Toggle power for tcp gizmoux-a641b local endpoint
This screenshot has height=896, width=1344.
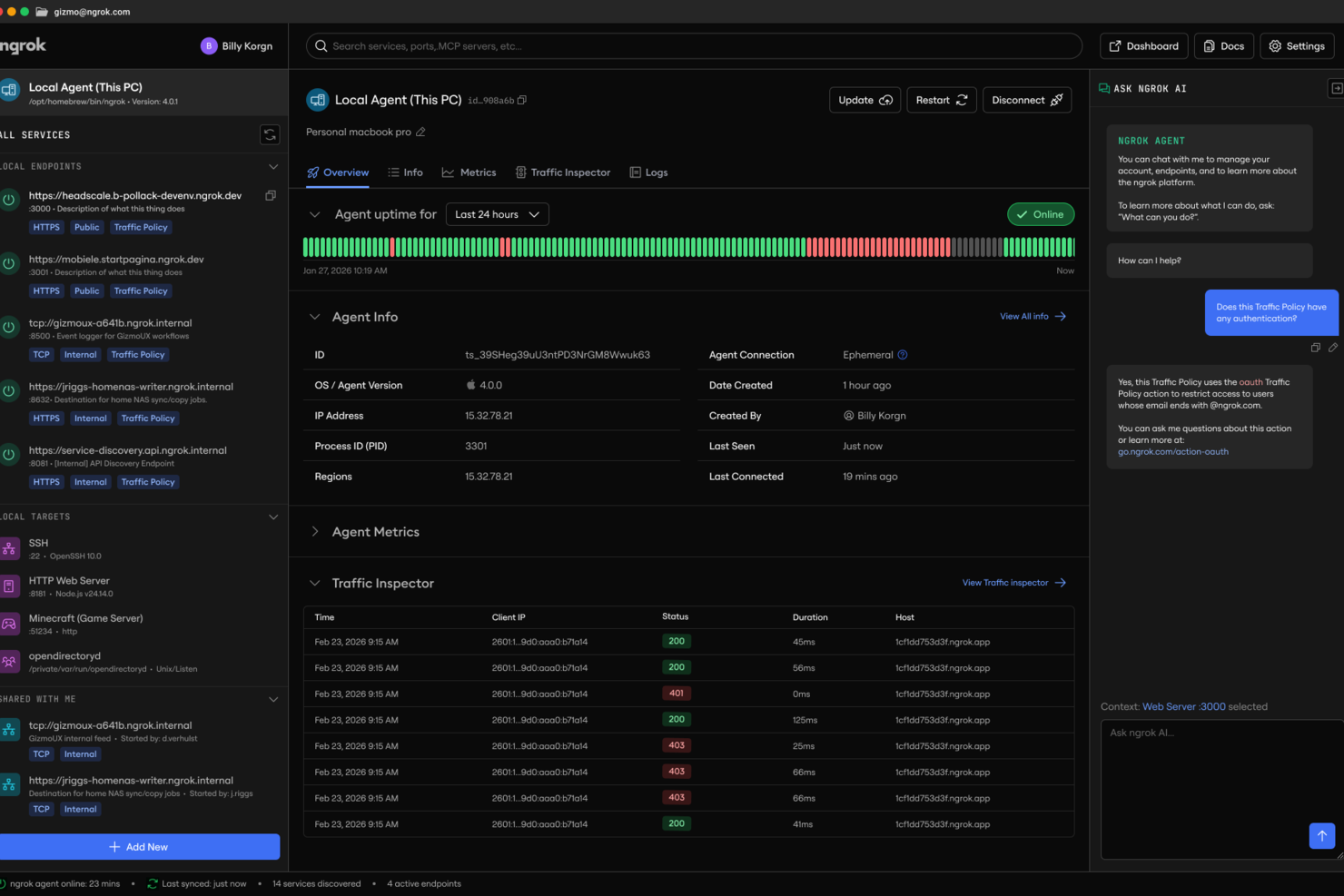click(x=9, y=327)
